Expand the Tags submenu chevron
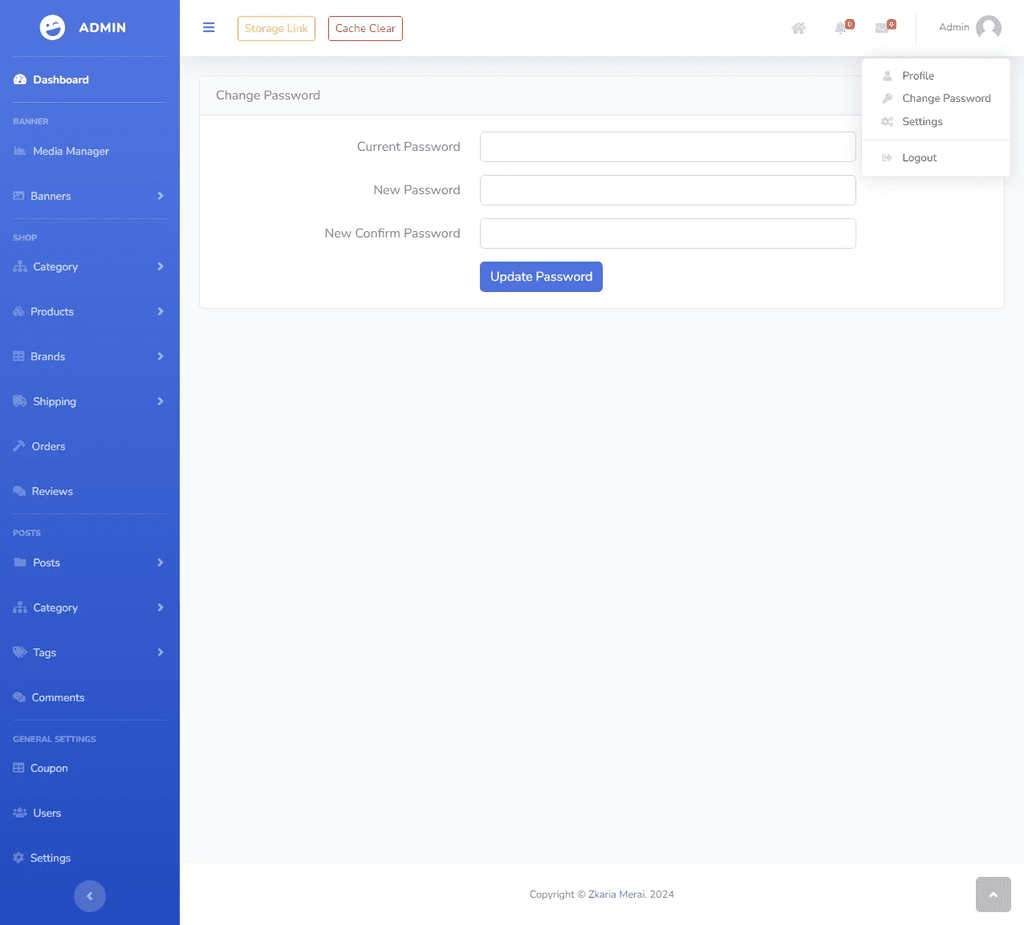 (160, 653)
